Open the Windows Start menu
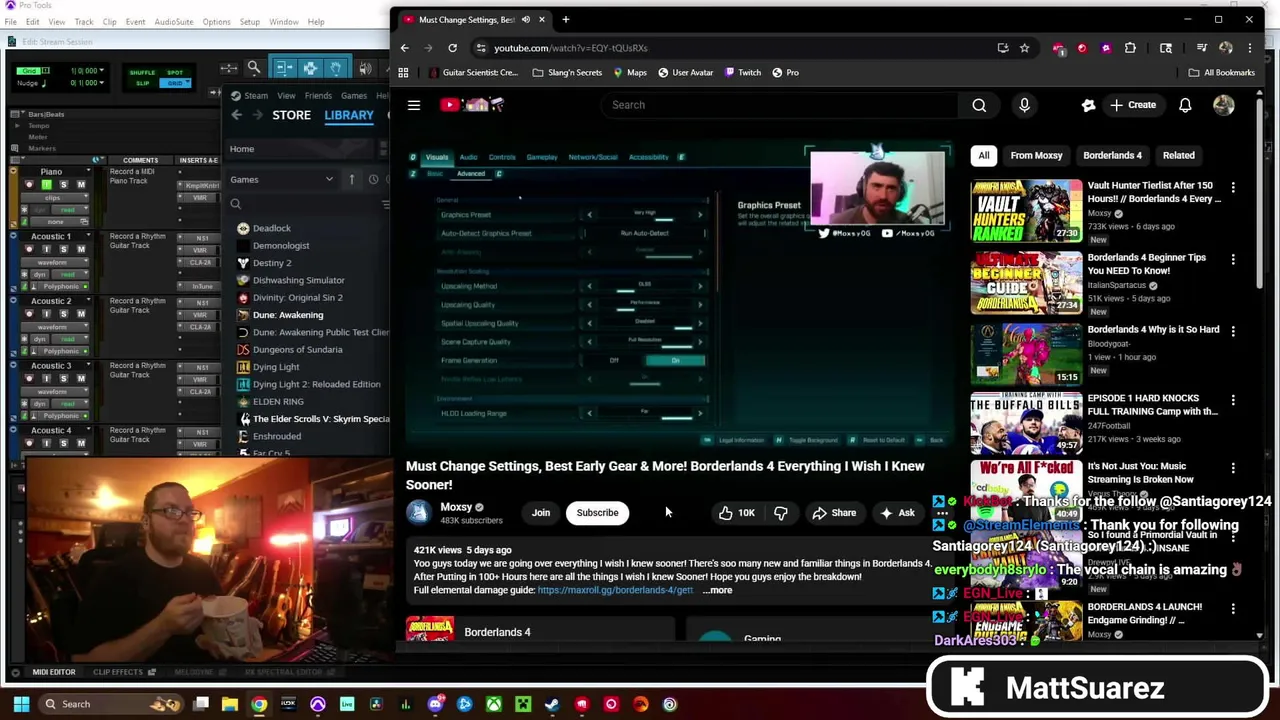 click(21, 704)
